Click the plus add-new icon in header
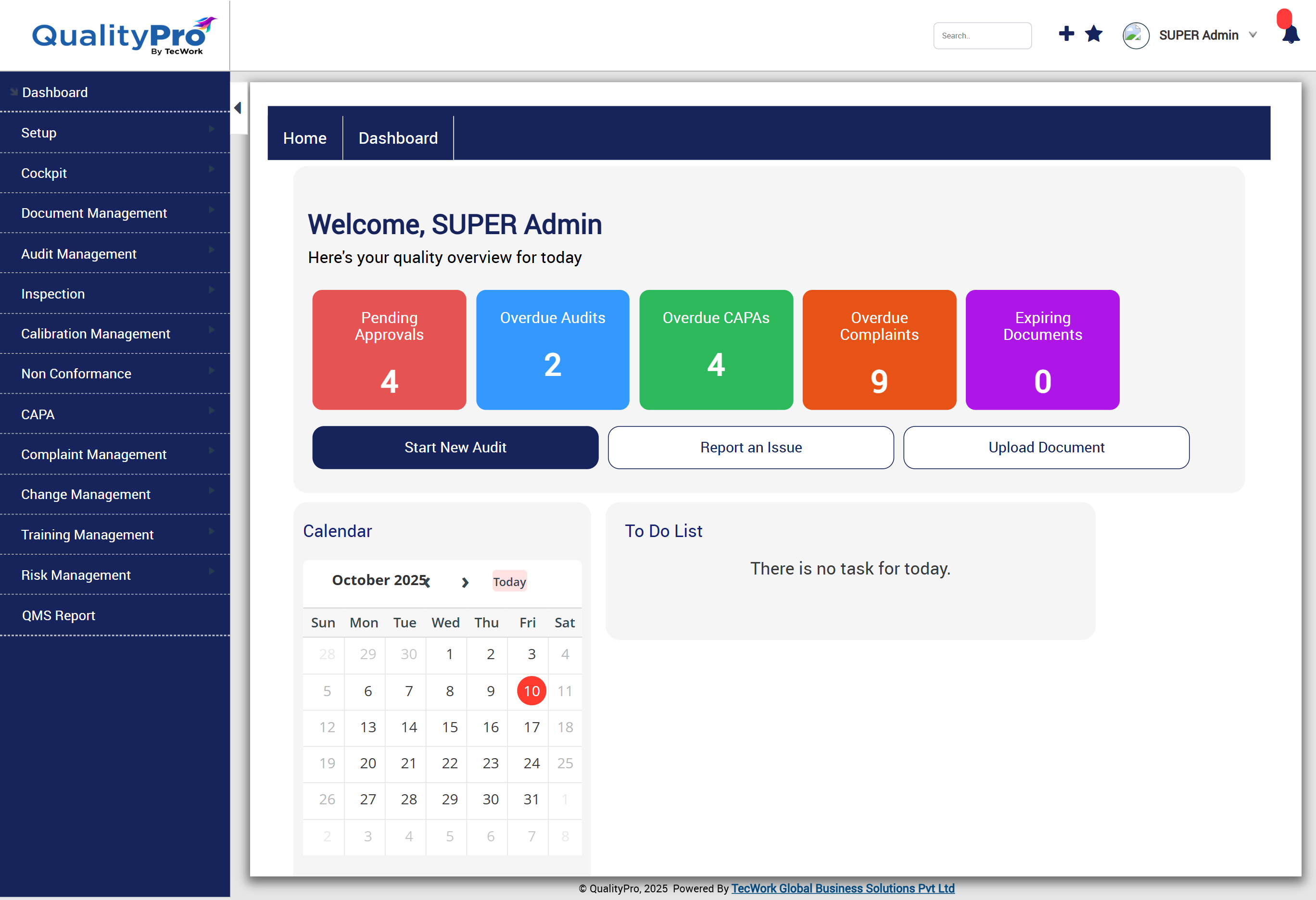Screen dimensions: 1316x900 pos(1066,34)
